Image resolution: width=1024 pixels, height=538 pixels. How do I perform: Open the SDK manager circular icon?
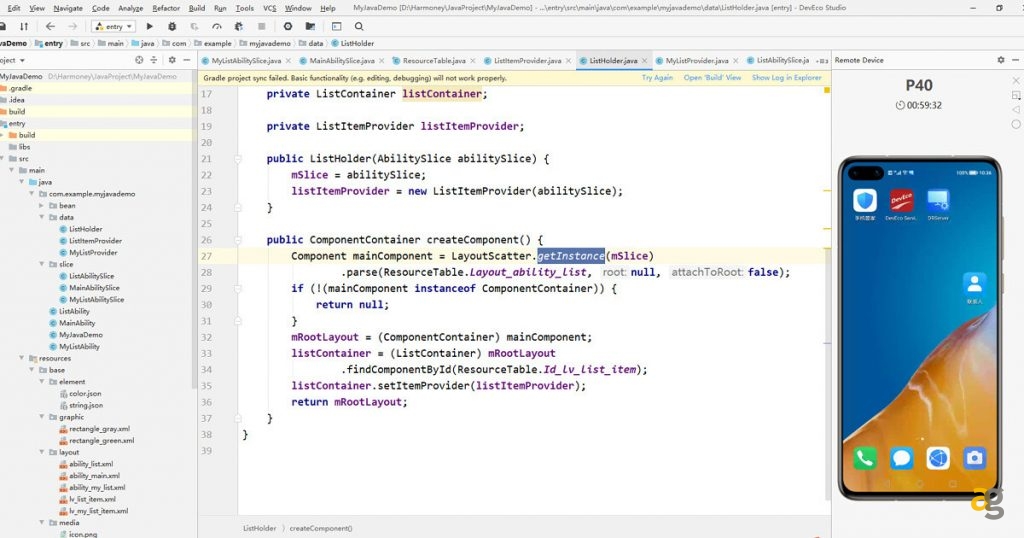pos(288,27)
